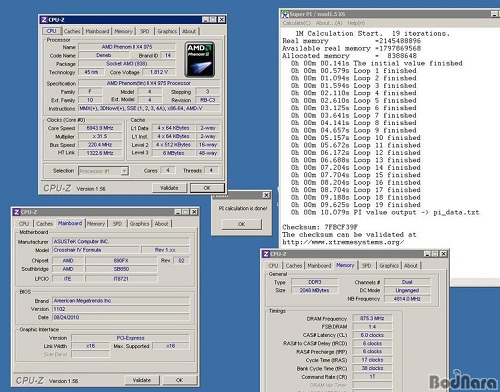Click the NB Frequency value 4814.0 MHz

407,299
